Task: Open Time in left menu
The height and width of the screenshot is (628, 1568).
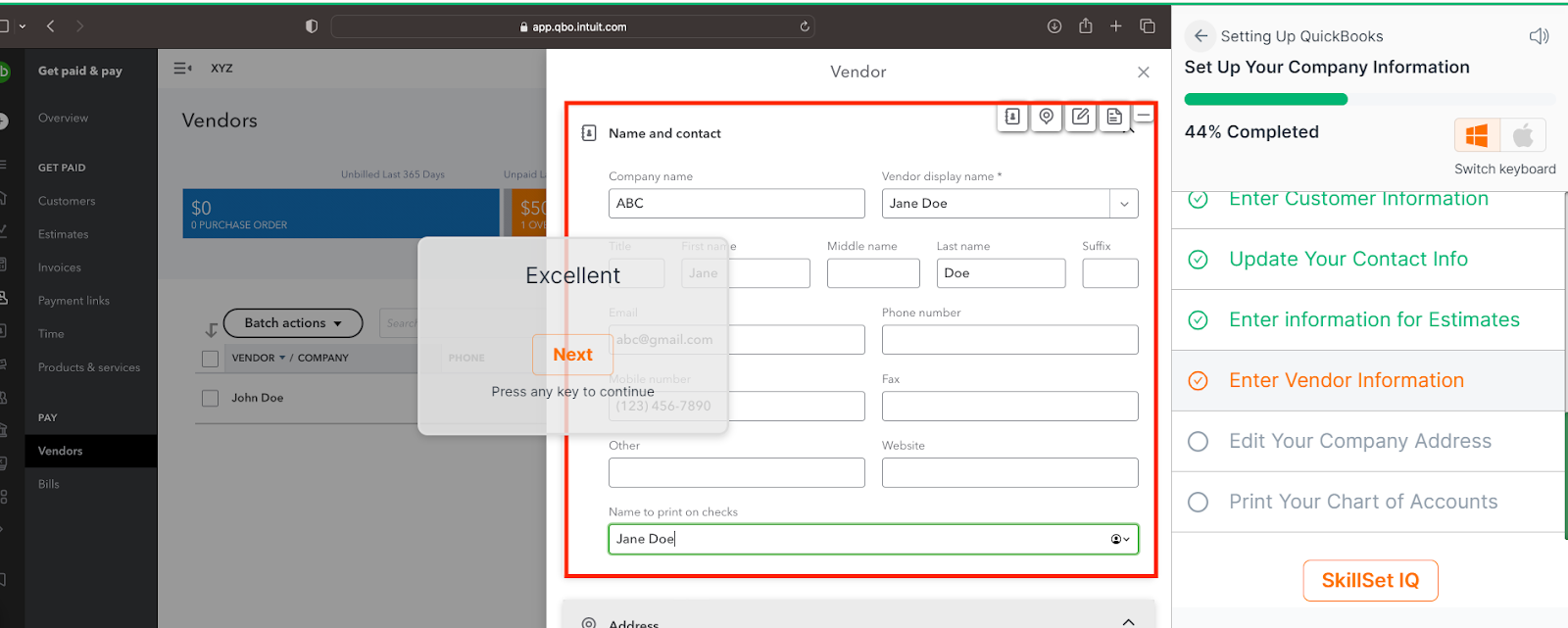Action: click(x=51, y=334)
